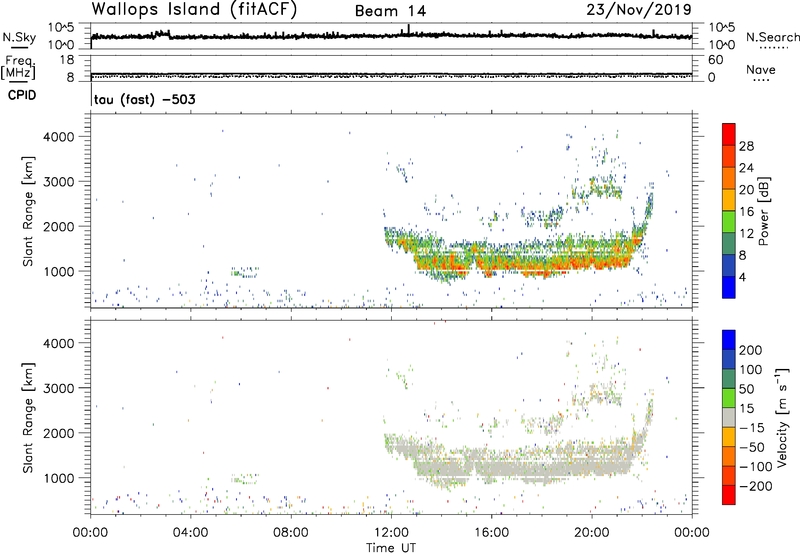The image size is (800, 554).
Task: Click the blue bottom of power color bar
Action: (729, 288)
